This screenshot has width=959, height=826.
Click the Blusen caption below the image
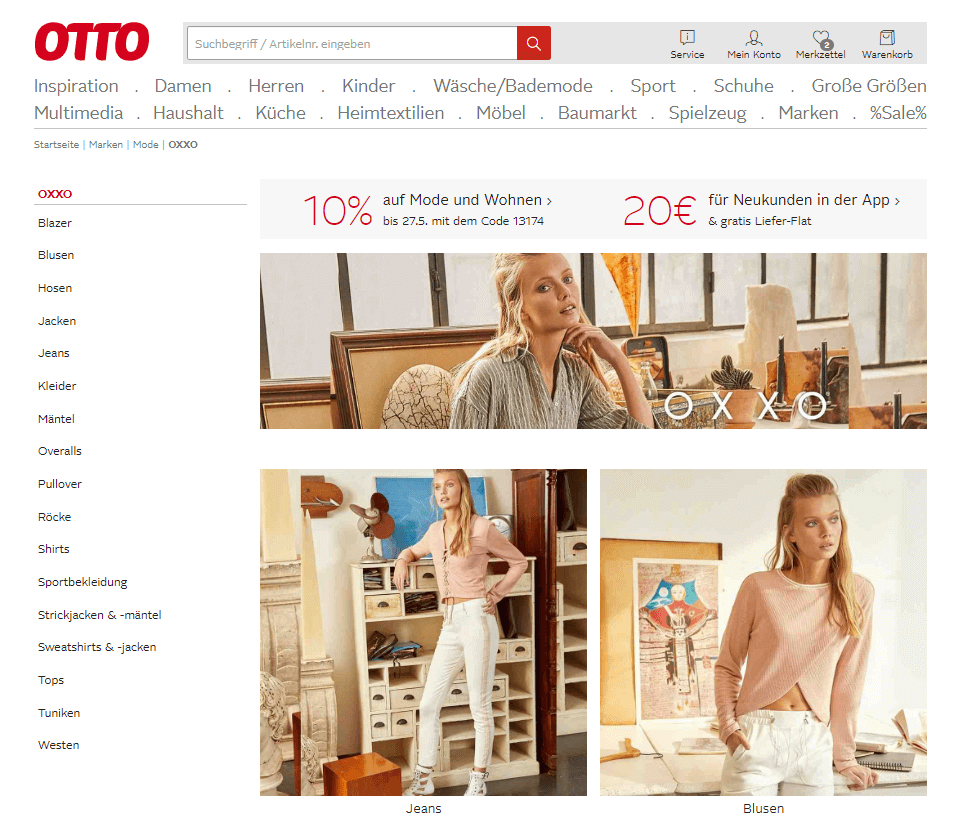tap(763, 808)
